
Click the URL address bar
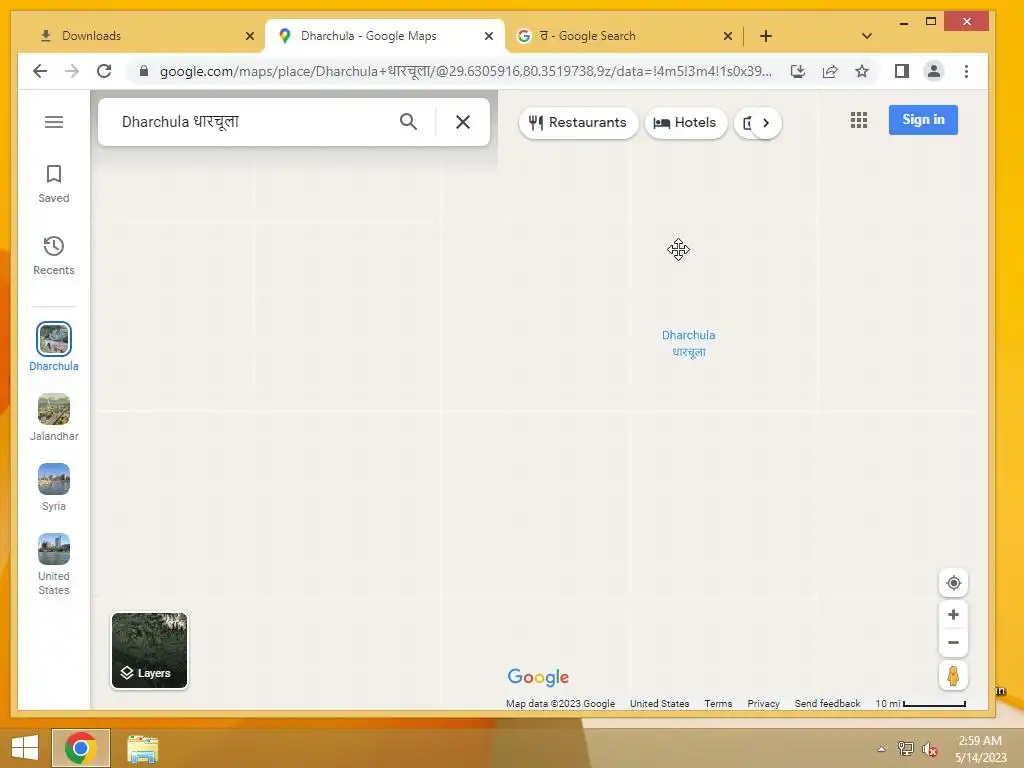[465, 71]
